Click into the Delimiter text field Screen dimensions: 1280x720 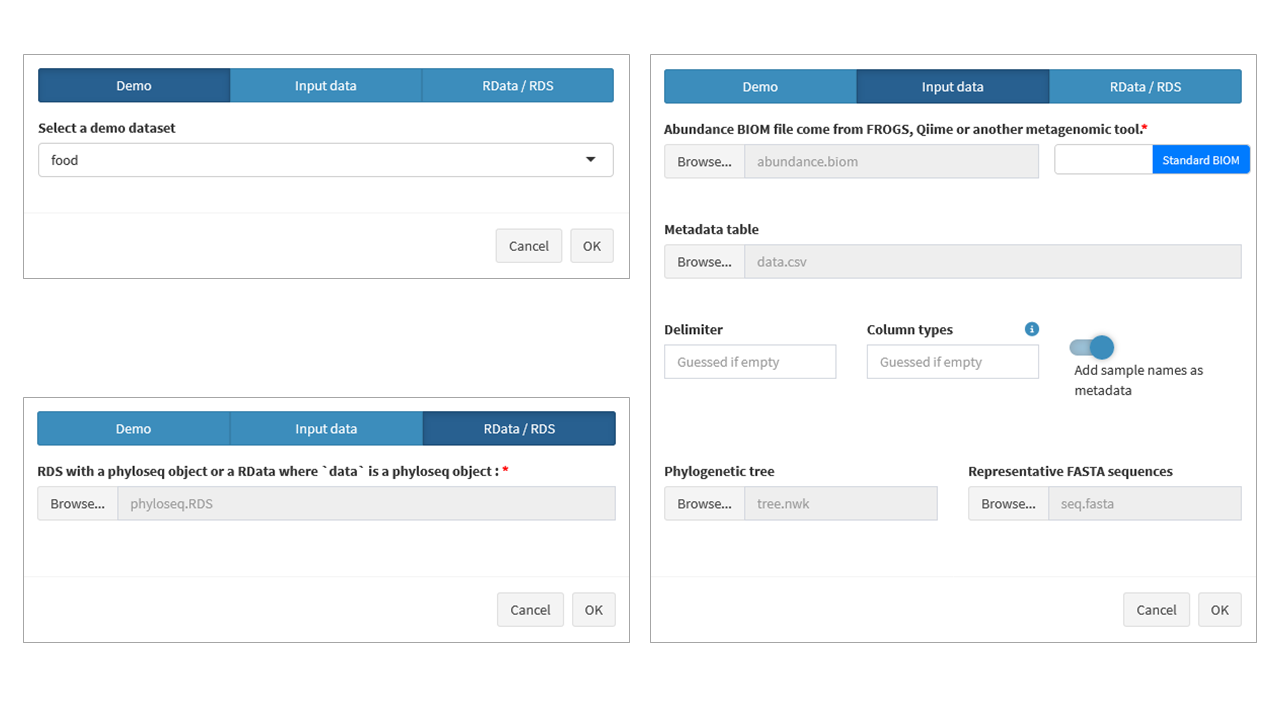[750, 362]
